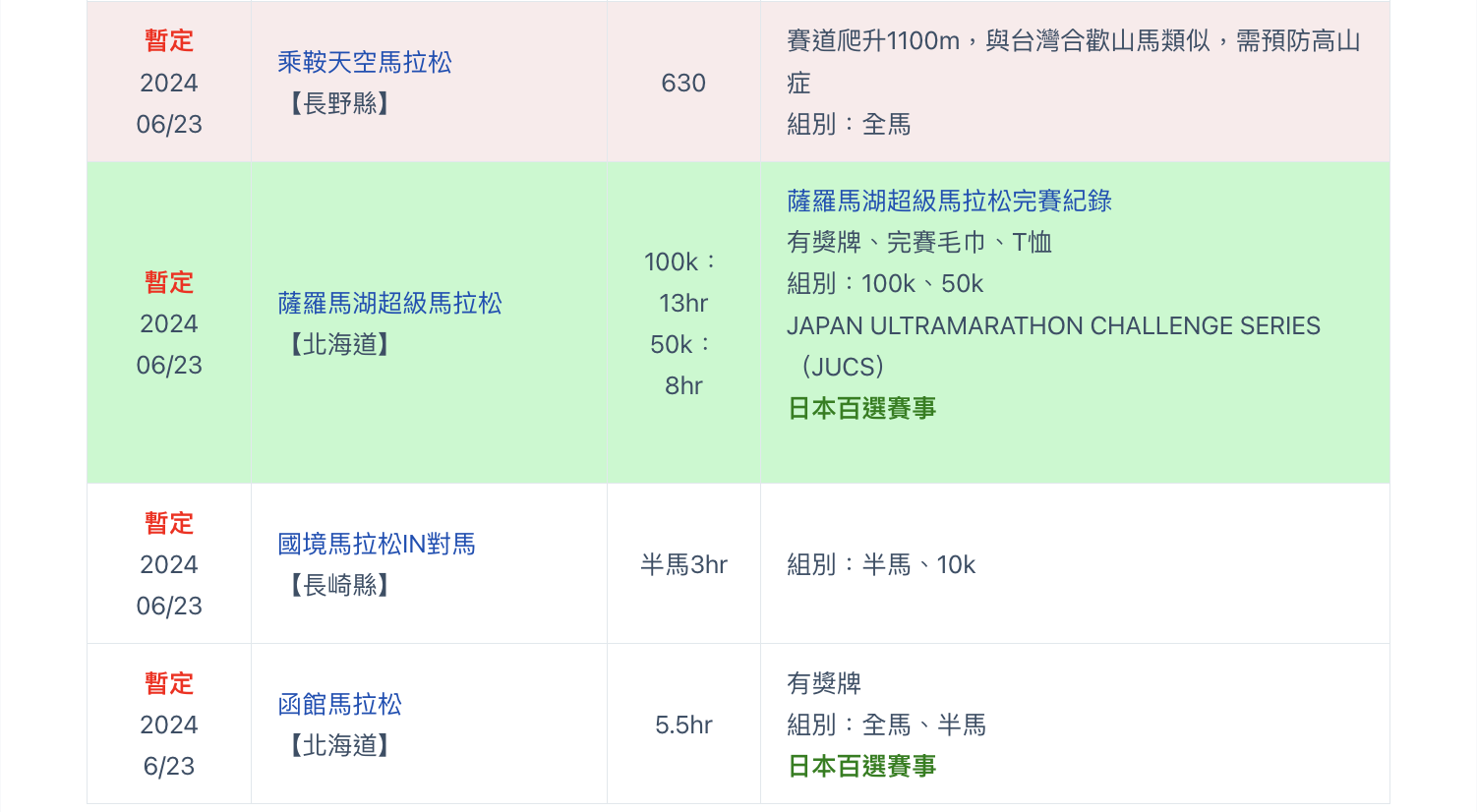1477x812 pixels.
Task: Click the 【長野縣】 location label
Action: pos(339,104)
